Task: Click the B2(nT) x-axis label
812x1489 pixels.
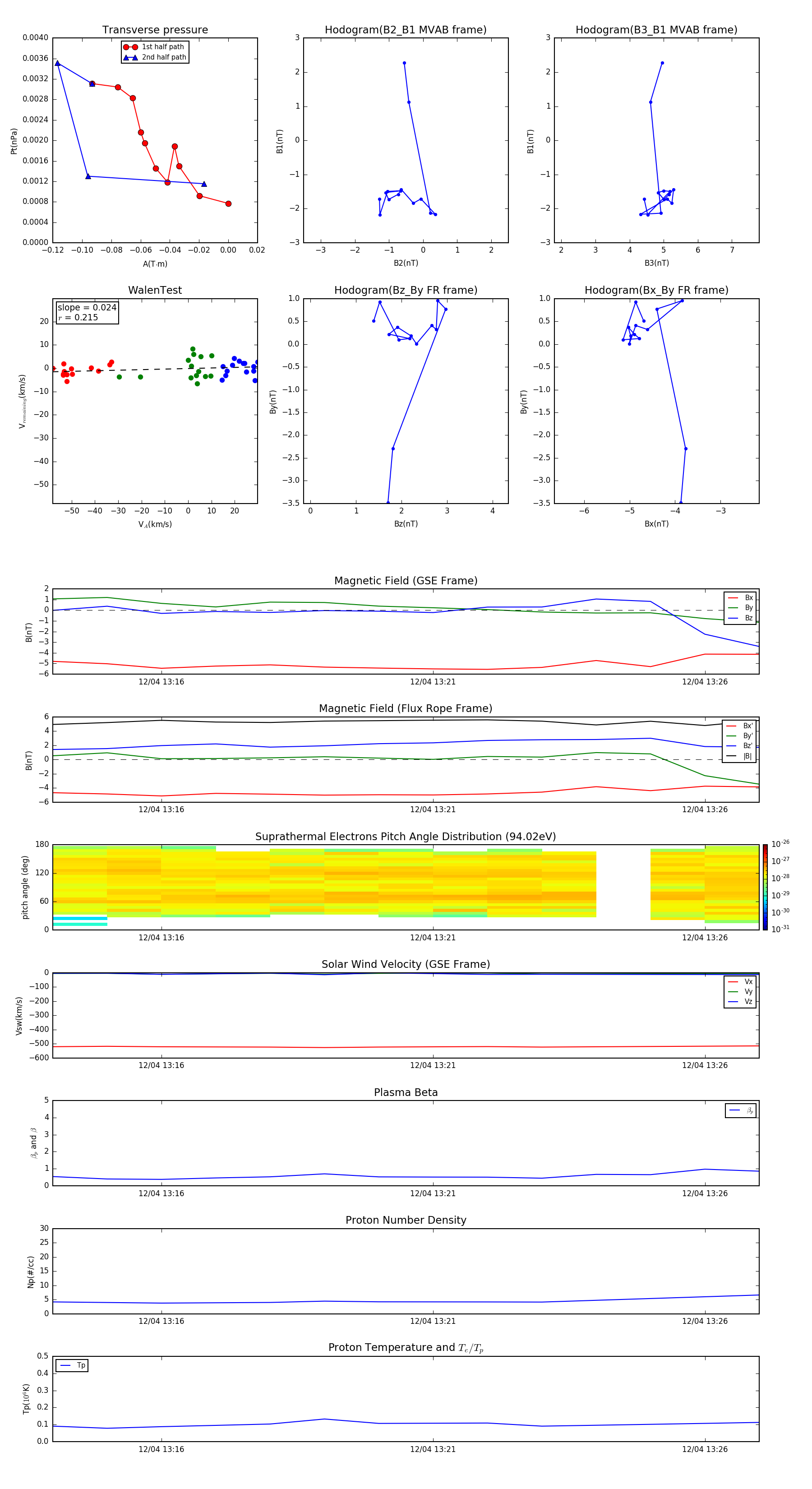Action: pos(406,263)
